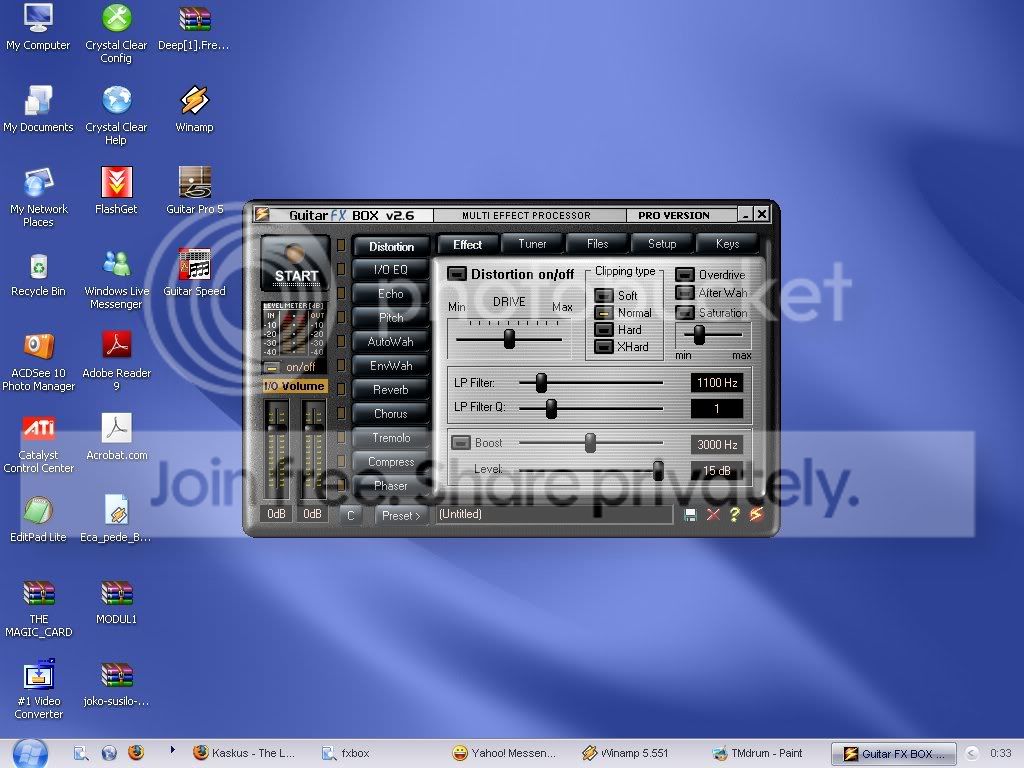Select the I/O EQ effect button
Viewport: 1024px width, 768px height.
point(391,270)
